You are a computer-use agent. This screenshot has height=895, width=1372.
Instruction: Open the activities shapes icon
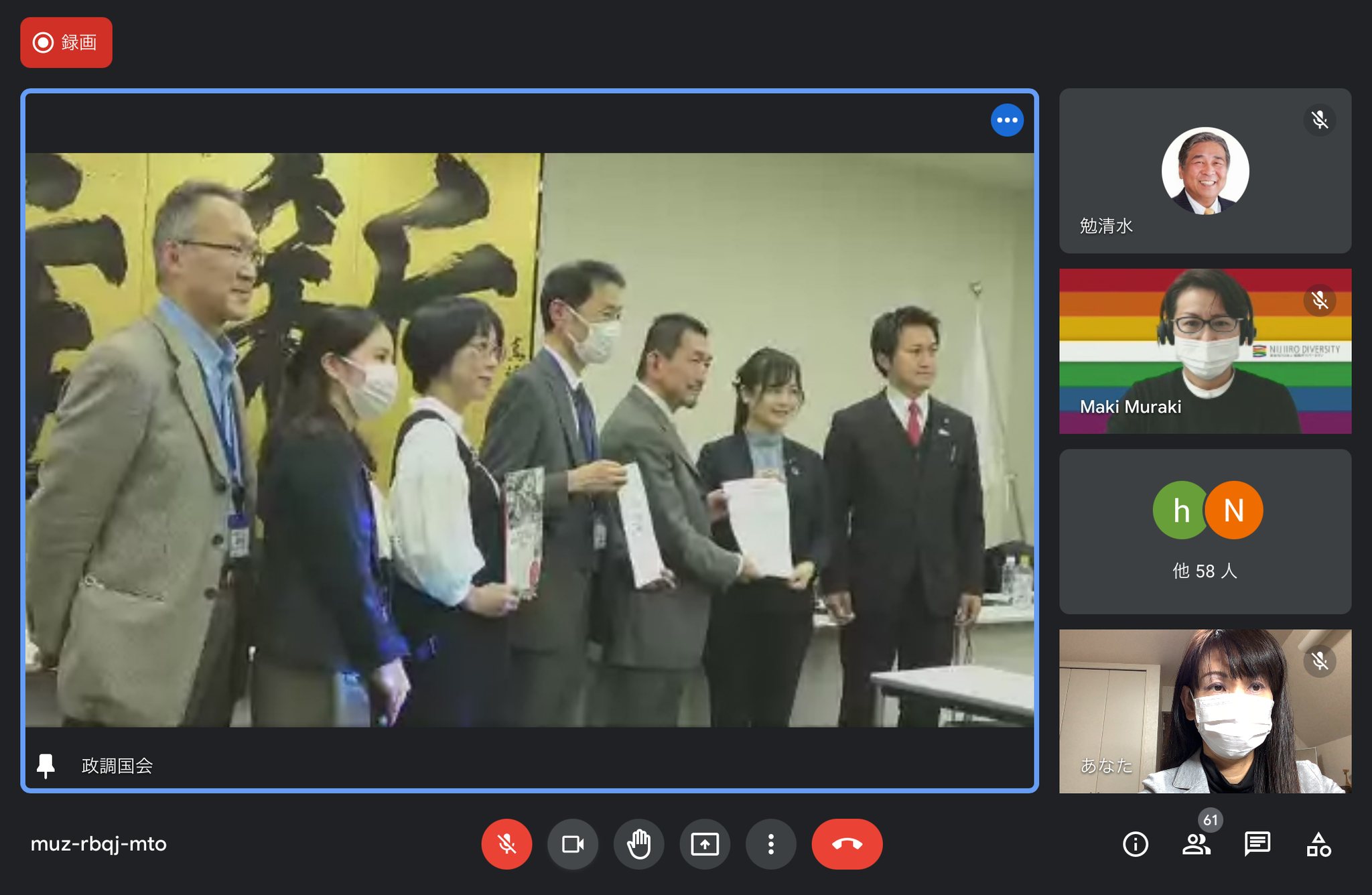tap(1318, 844)
